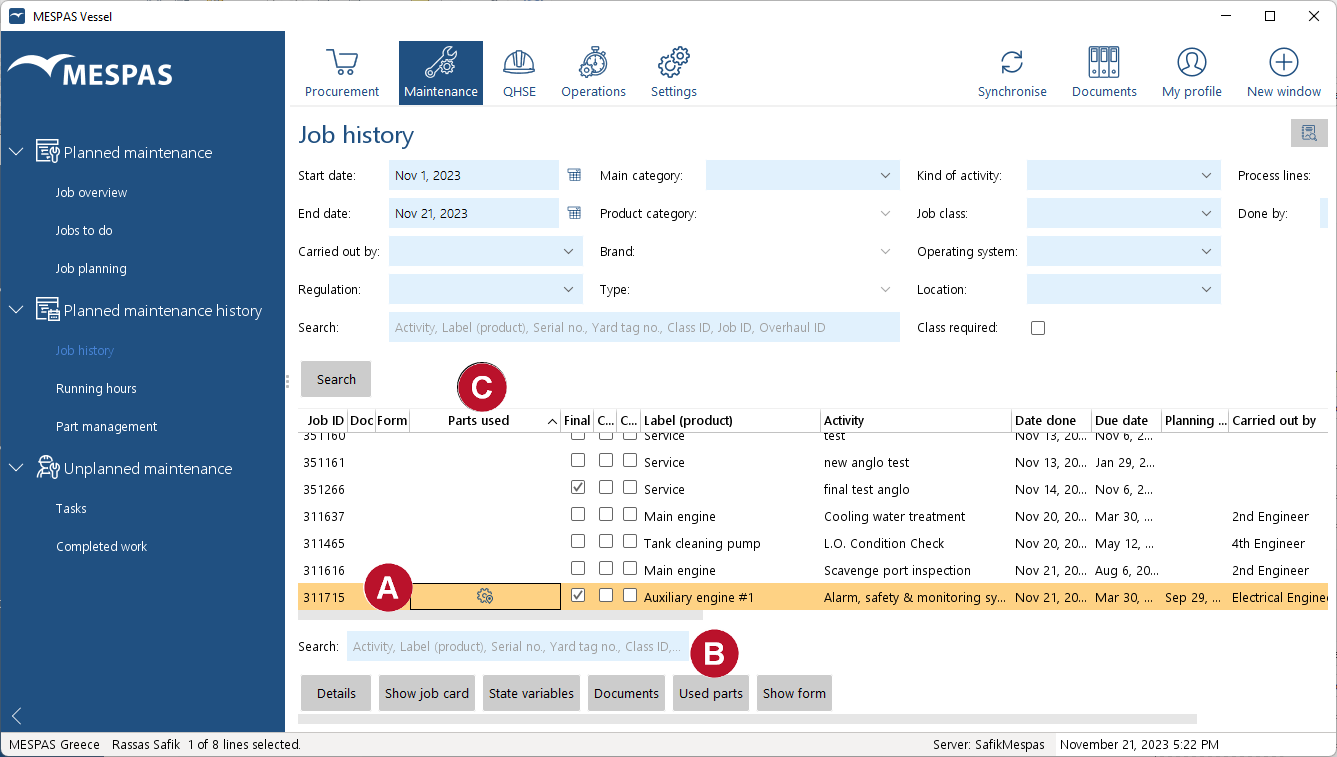Focus the filter Search field above the table
Image resolution: width=1337 pixels, height=757 pixels.
(x=644, y=327)
